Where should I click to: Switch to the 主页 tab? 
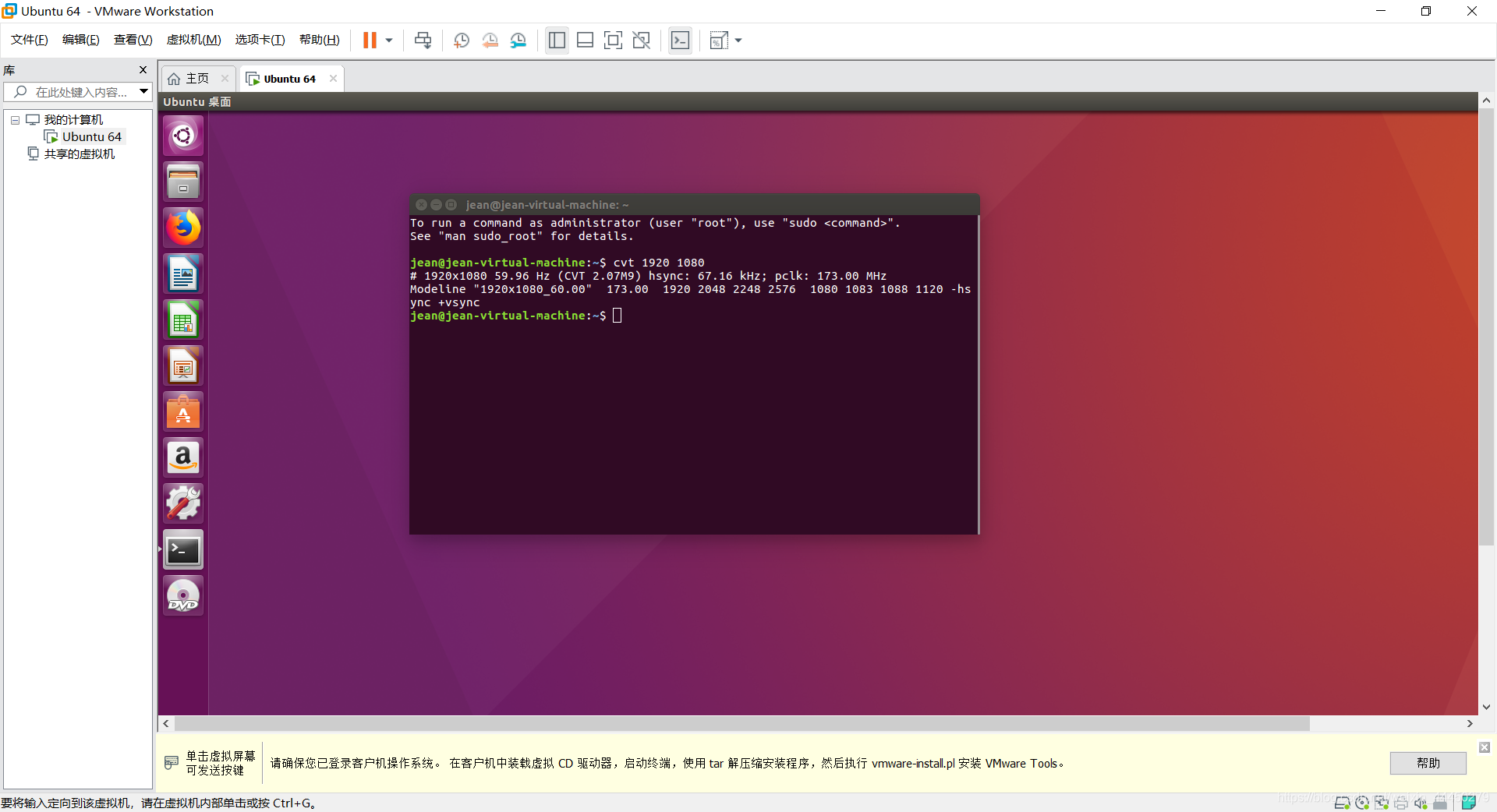coord(193,78)
